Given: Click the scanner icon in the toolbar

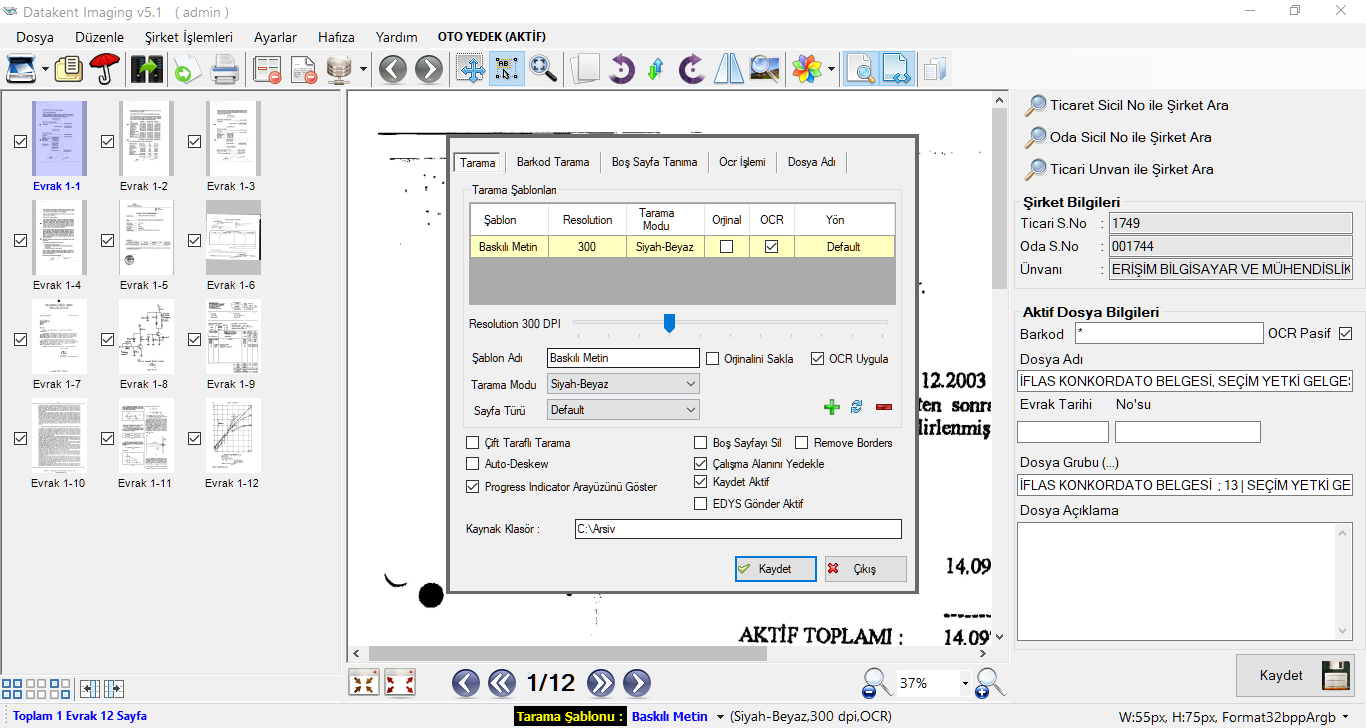Looking at the screenshot, I should pyautogui.click(x=22, y=69).
